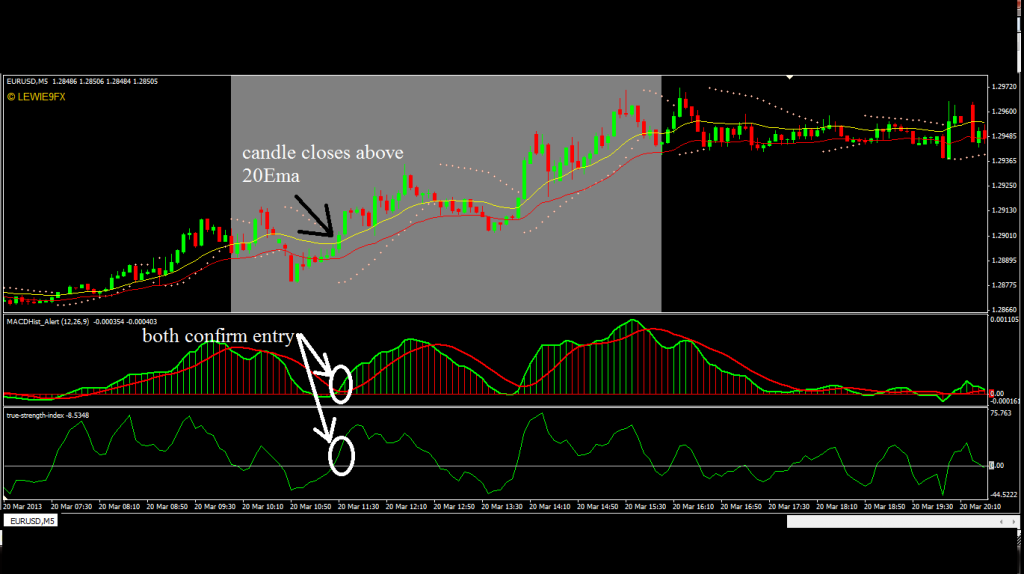The image size is (1024, 574).
Task: Click the 1.29250 price scale label
Action: click(1004, 185)
